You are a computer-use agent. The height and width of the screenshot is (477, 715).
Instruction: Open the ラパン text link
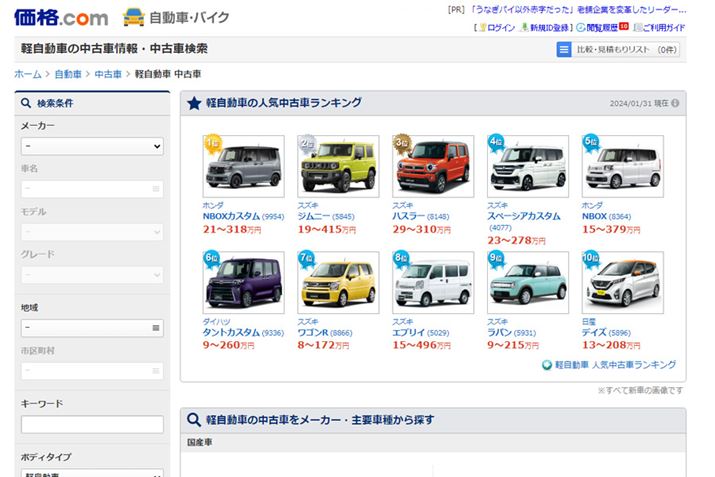tap(499, 332)
